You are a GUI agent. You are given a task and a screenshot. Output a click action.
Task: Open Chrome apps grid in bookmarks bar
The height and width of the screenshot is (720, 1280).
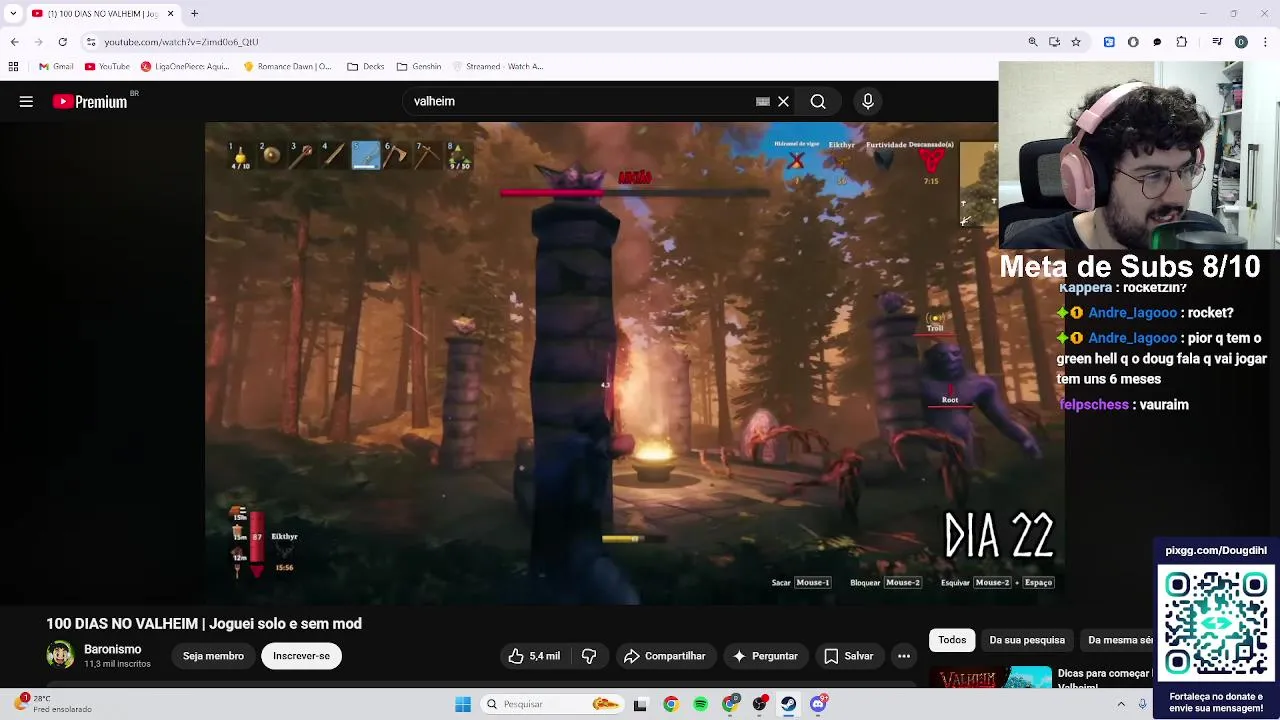pyautogui.click(x=13, y=66)
